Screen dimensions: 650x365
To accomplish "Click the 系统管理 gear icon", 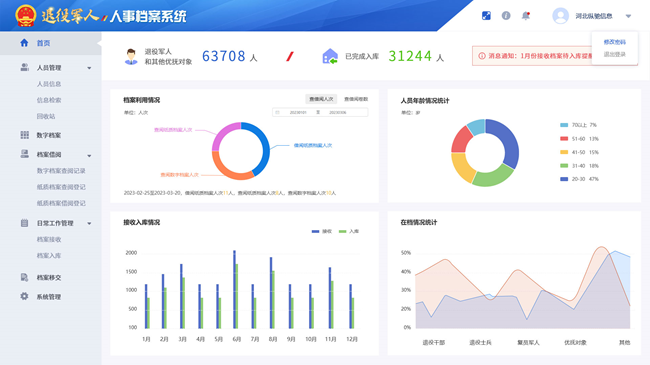I will (x=24, y=296).
